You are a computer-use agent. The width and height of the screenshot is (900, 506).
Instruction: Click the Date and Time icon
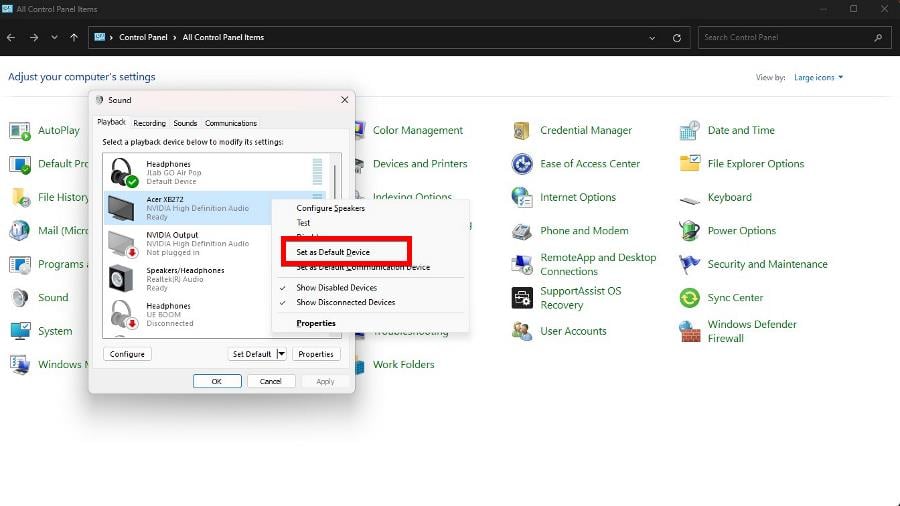pyautogui.click(x=689, y=131)
